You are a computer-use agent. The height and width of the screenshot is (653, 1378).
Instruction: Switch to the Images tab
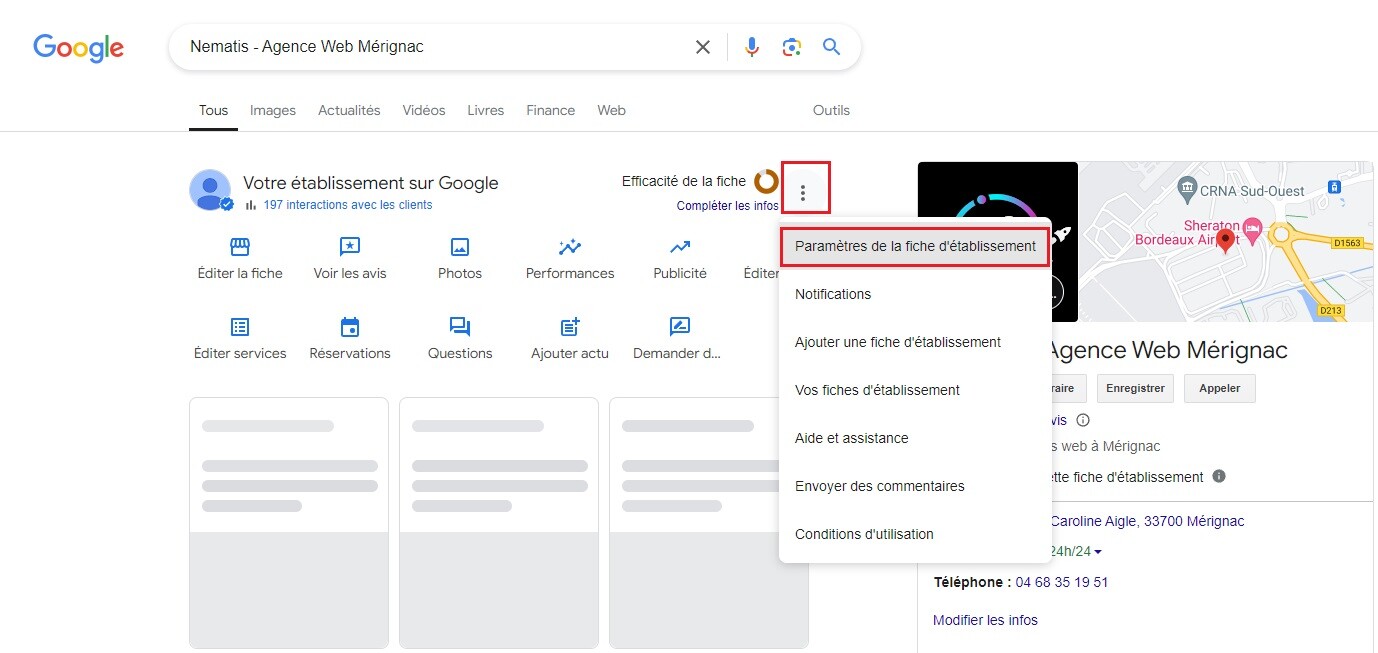coord(273,110)
